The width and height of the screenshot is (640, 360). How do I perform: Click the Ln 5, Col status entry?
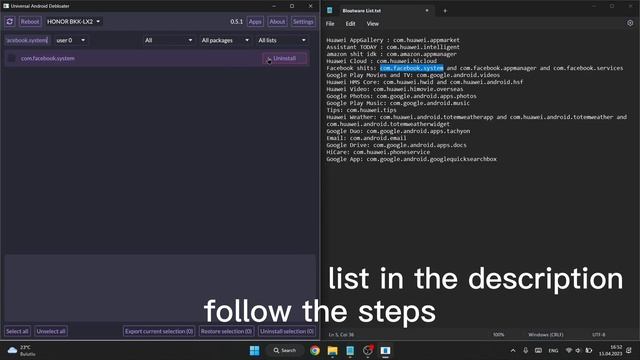pos(342,335)
